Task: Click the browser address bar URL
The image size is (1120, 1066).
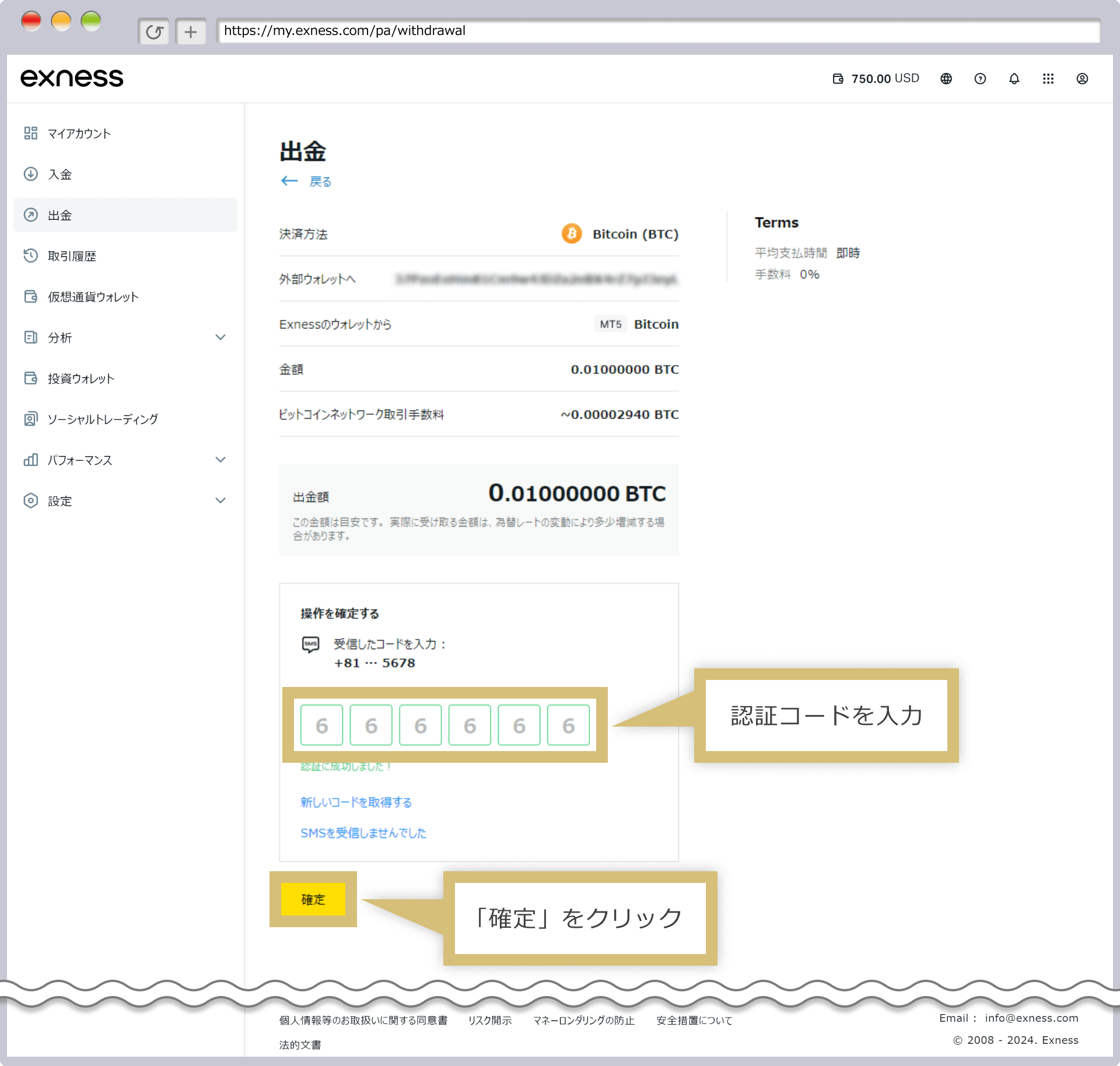Action: [658, 31]
